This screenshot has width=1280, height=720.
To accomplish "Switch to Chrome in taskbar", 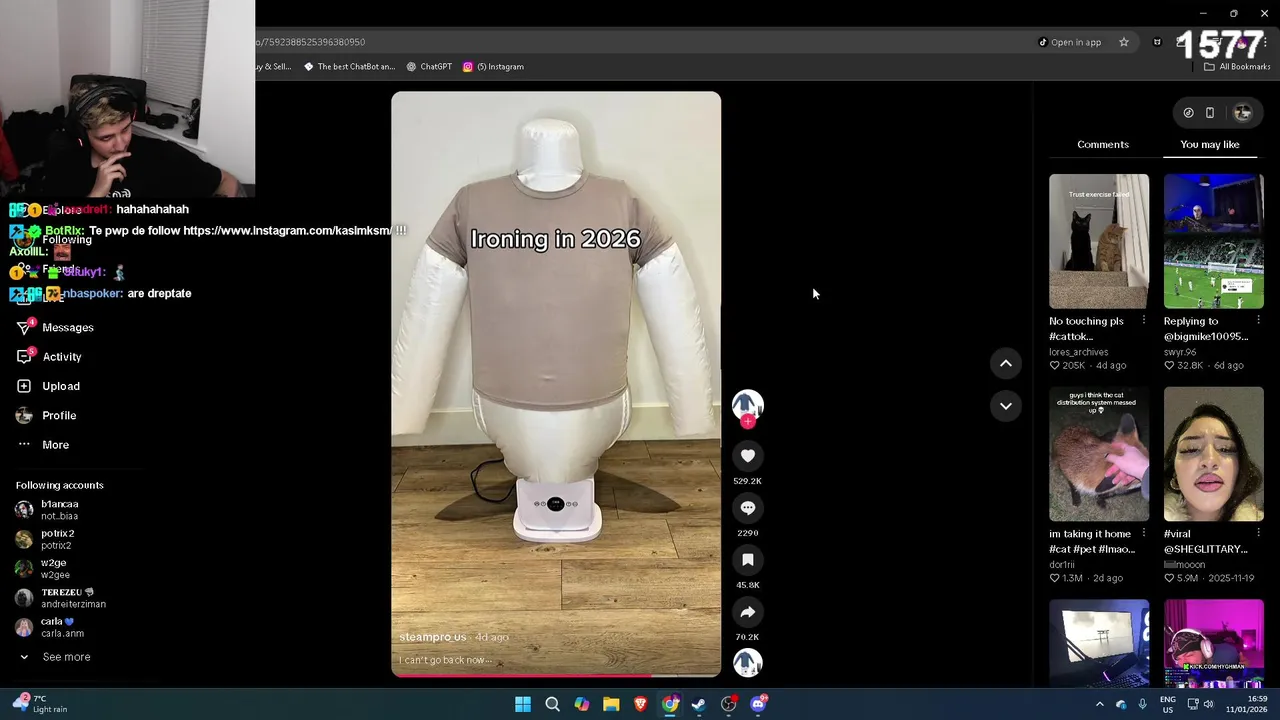I will click(670, 705).
